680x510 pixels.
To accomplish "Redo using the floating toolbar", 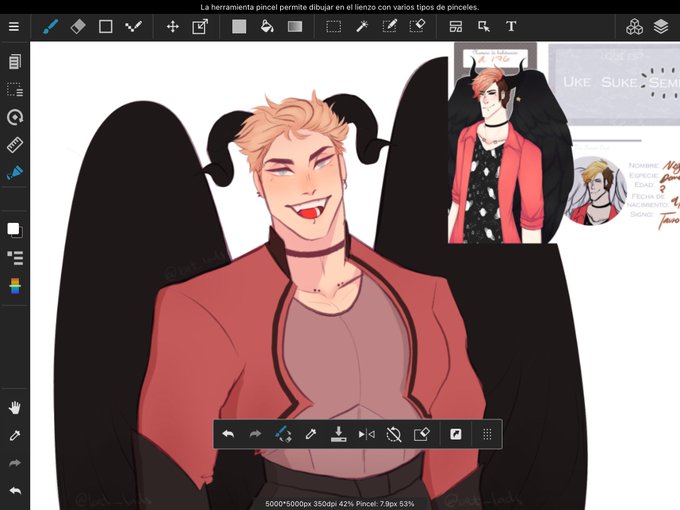I will [255, 434].
